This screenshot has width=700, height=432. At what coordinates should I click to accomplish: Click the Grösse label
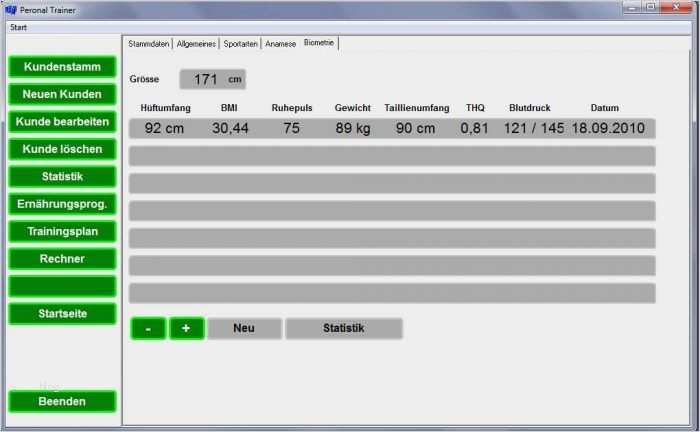[x=144, y=79]
